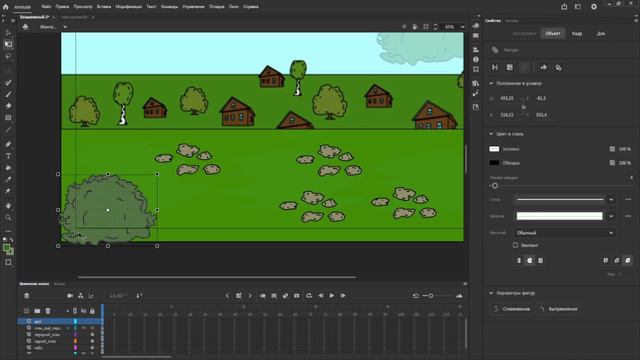This screenshot has height=360, width=640.
Task: Click the new folder icon in timeline
Action: point(37,311)
